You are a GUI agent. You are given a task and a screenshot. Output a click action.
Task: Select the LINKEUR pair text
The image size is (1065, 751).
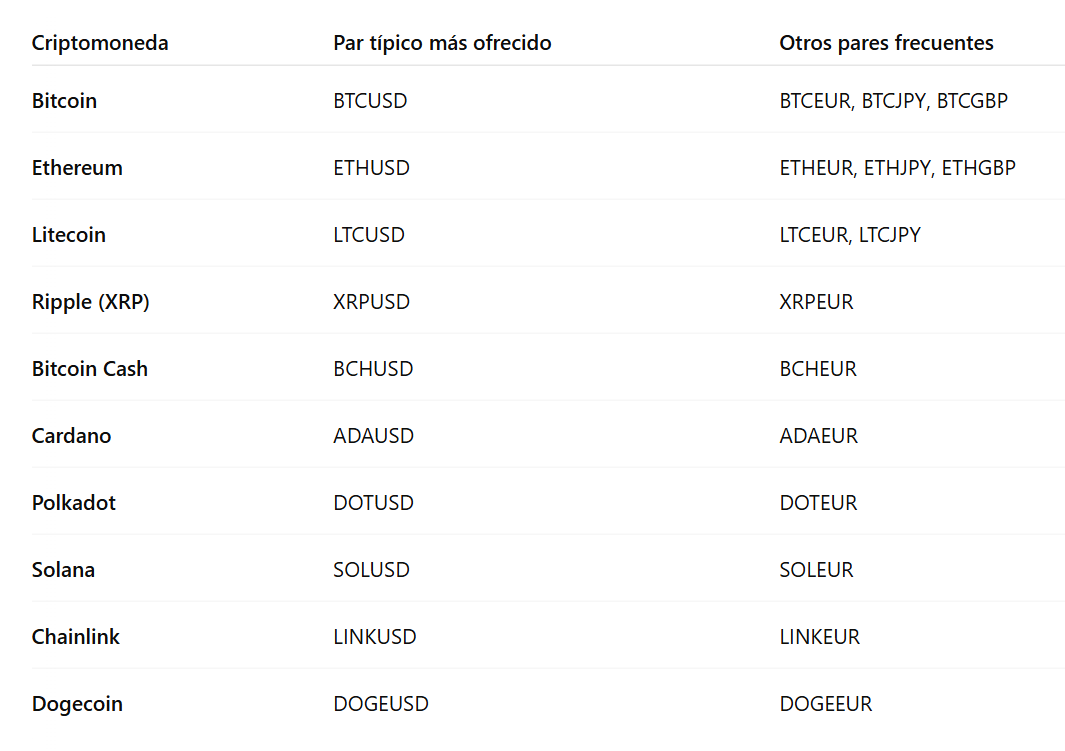coord(819,637)
